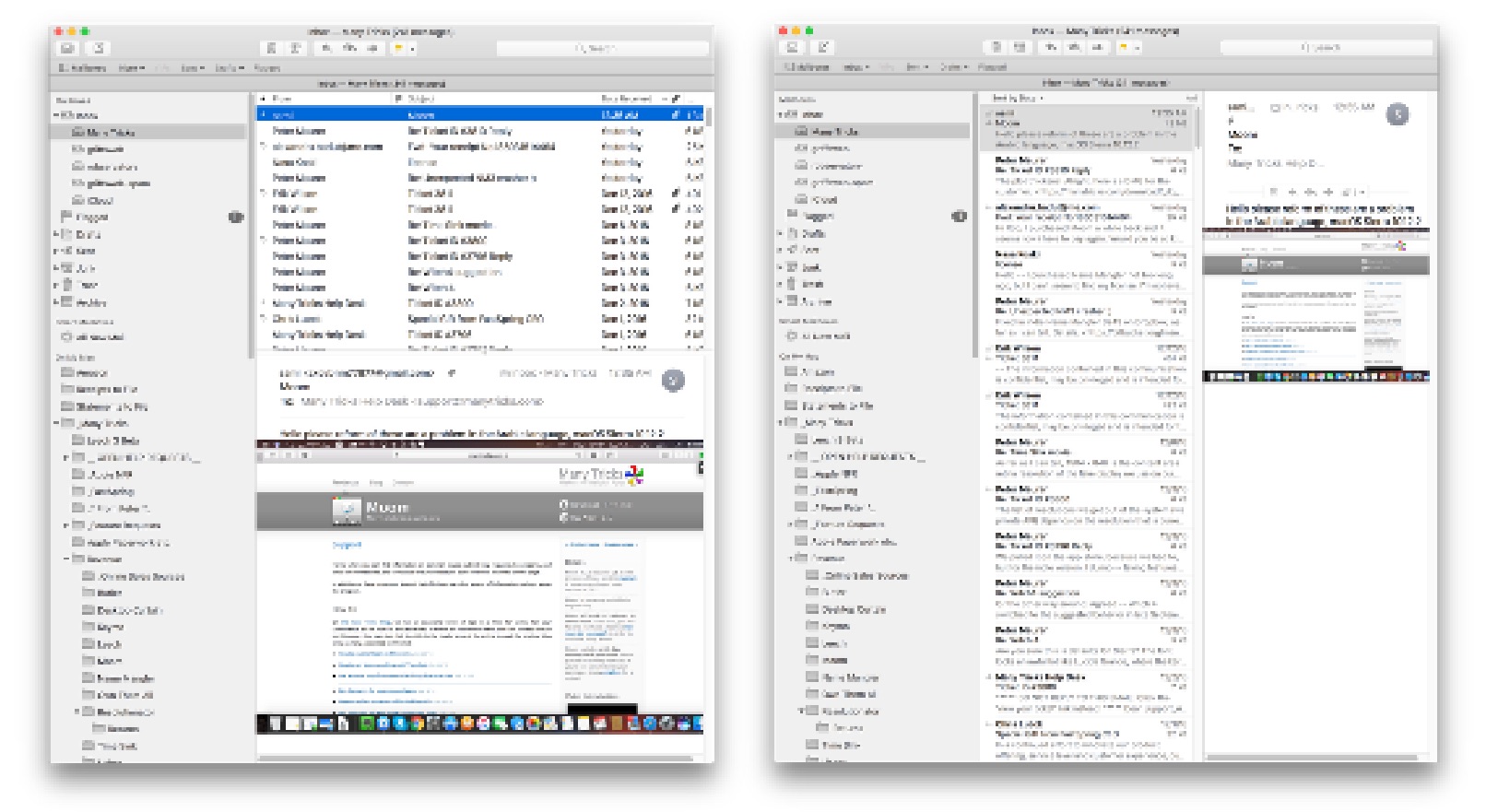This screenshot has height=812, width=1486.
Task: Open flag color dropdown arrow in right window
Action: pyautogui.click(x=1138, y=47)
